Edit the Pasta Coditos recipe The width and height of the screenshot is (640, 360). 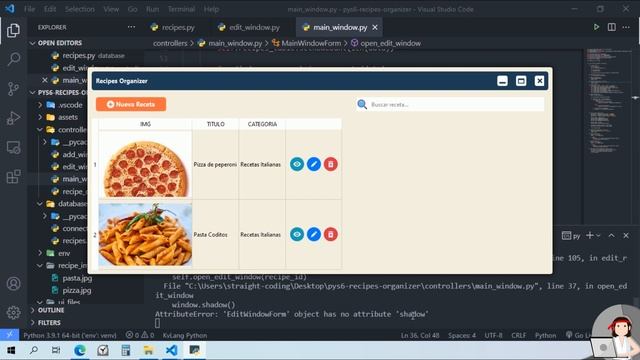(313, 234)
